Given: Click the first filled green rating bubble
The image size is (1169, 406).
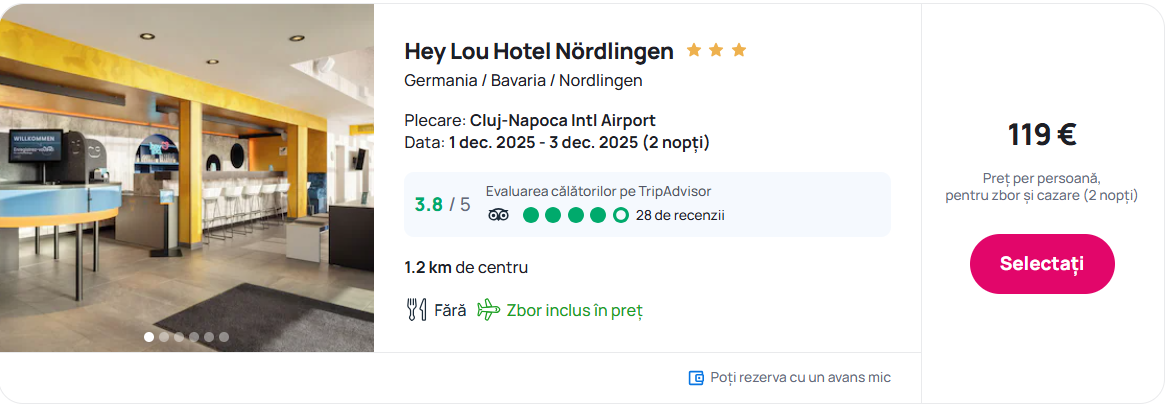Looking at the screenshot, I should (531, 215).
